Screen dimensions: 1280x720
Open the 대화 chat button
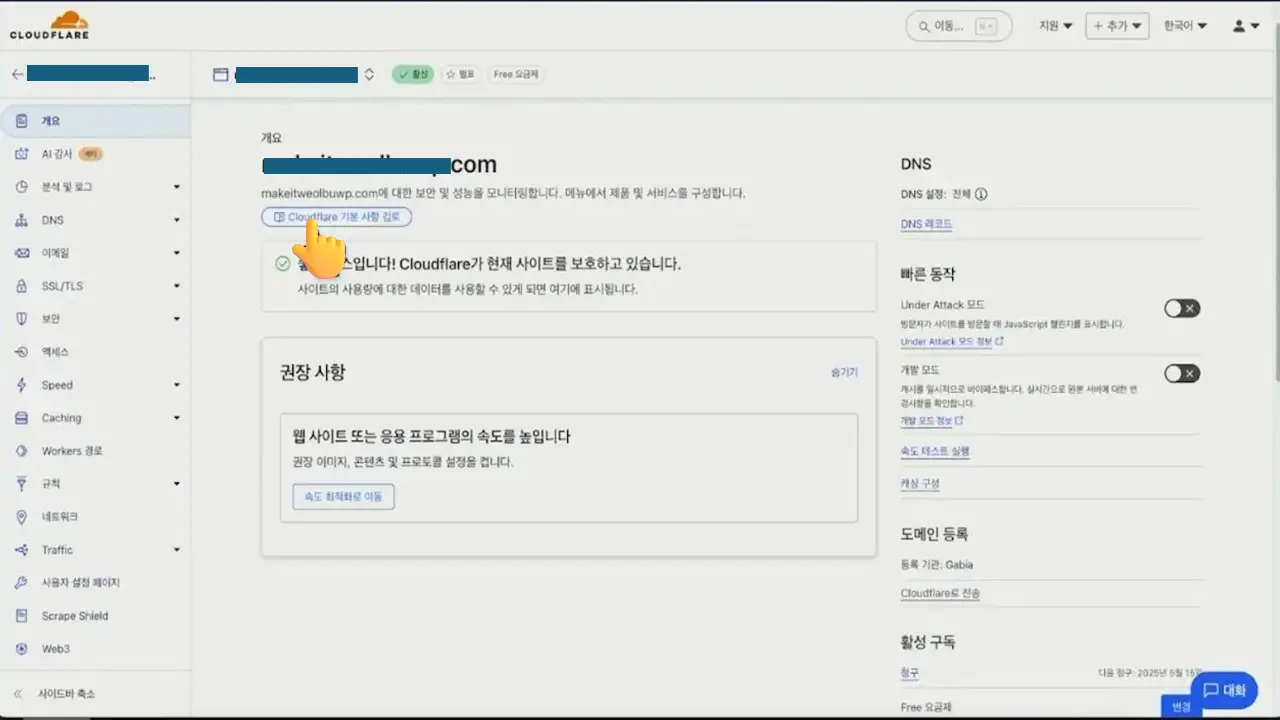[x=1224, y=690]
